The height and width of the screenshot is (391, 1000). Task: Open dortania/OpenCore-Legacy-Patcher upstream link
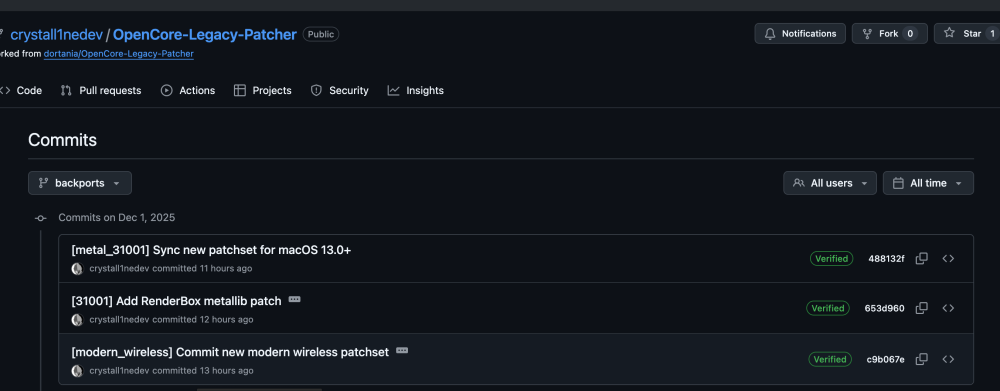click(x=119, y=54)
